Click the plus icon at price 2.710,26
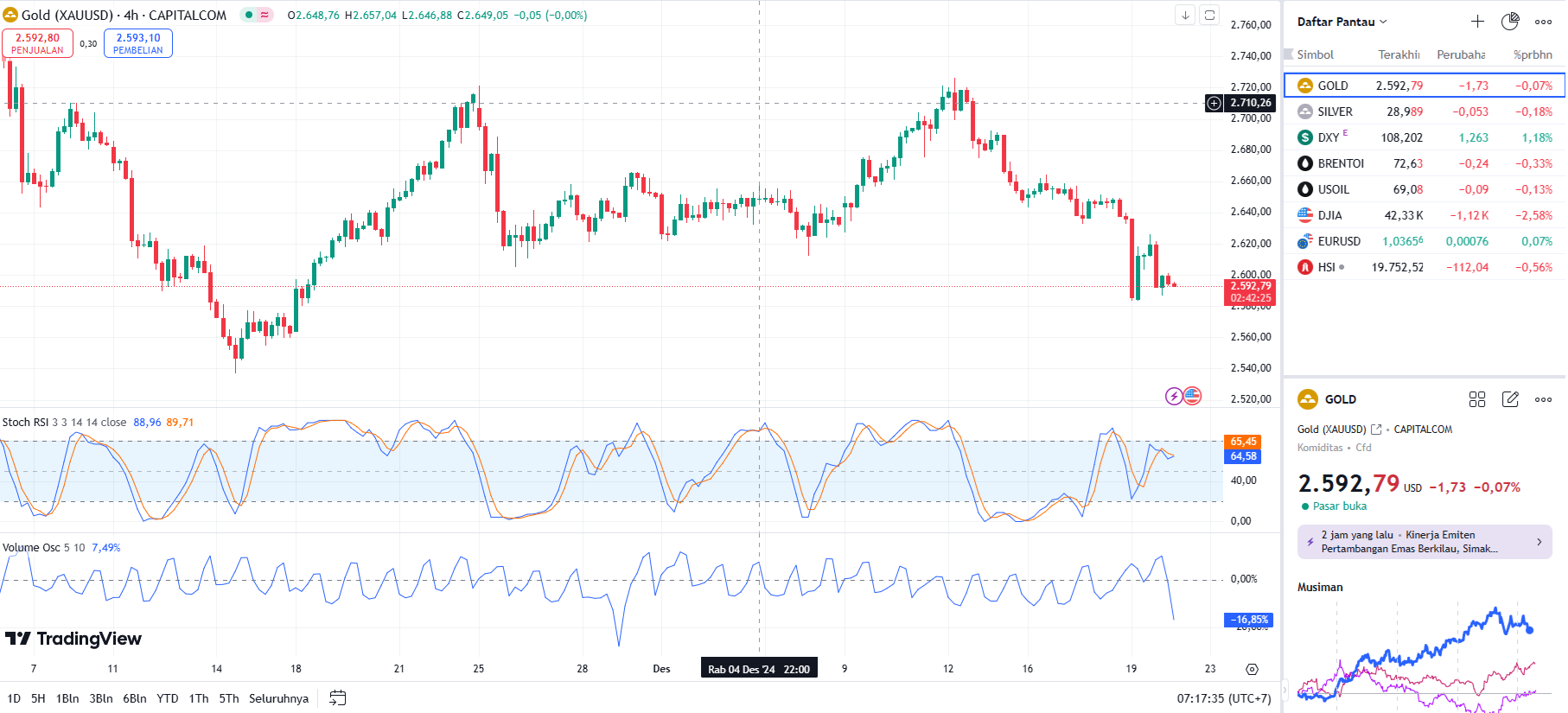 (1214, 103)
